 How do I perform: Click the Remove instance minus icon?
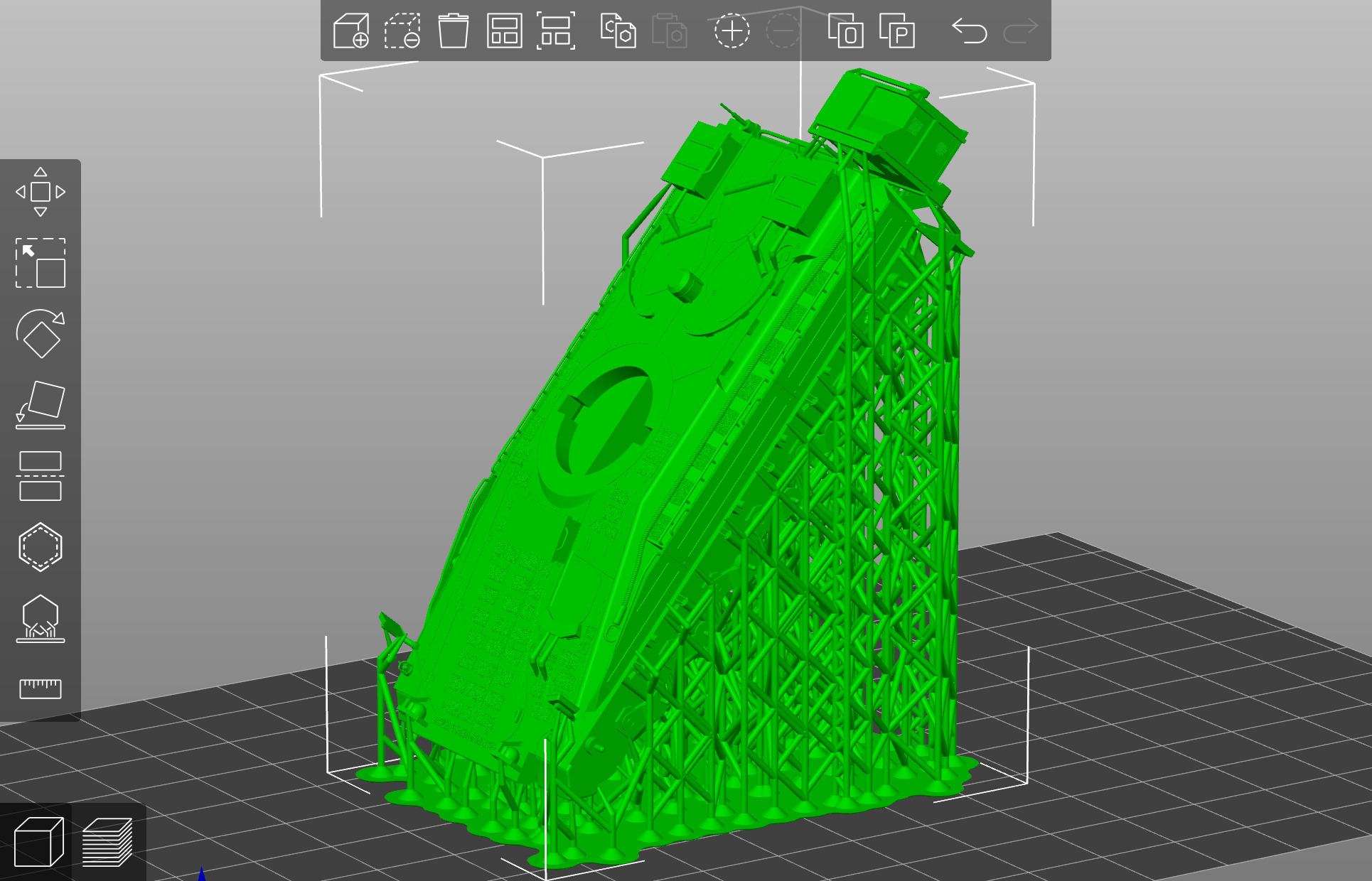coord(783,31)
